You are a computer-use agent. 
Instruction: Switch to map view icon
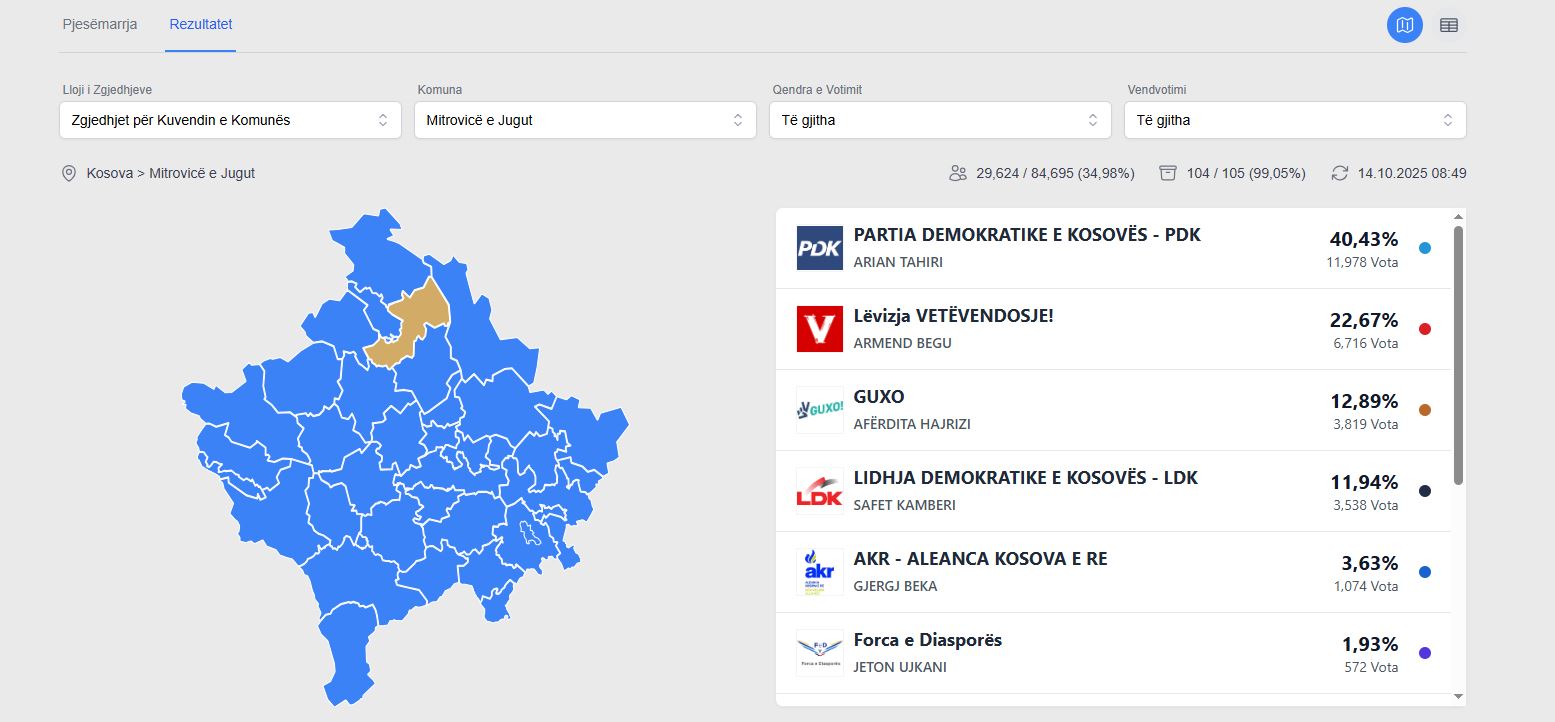(x=1404, y=25)
